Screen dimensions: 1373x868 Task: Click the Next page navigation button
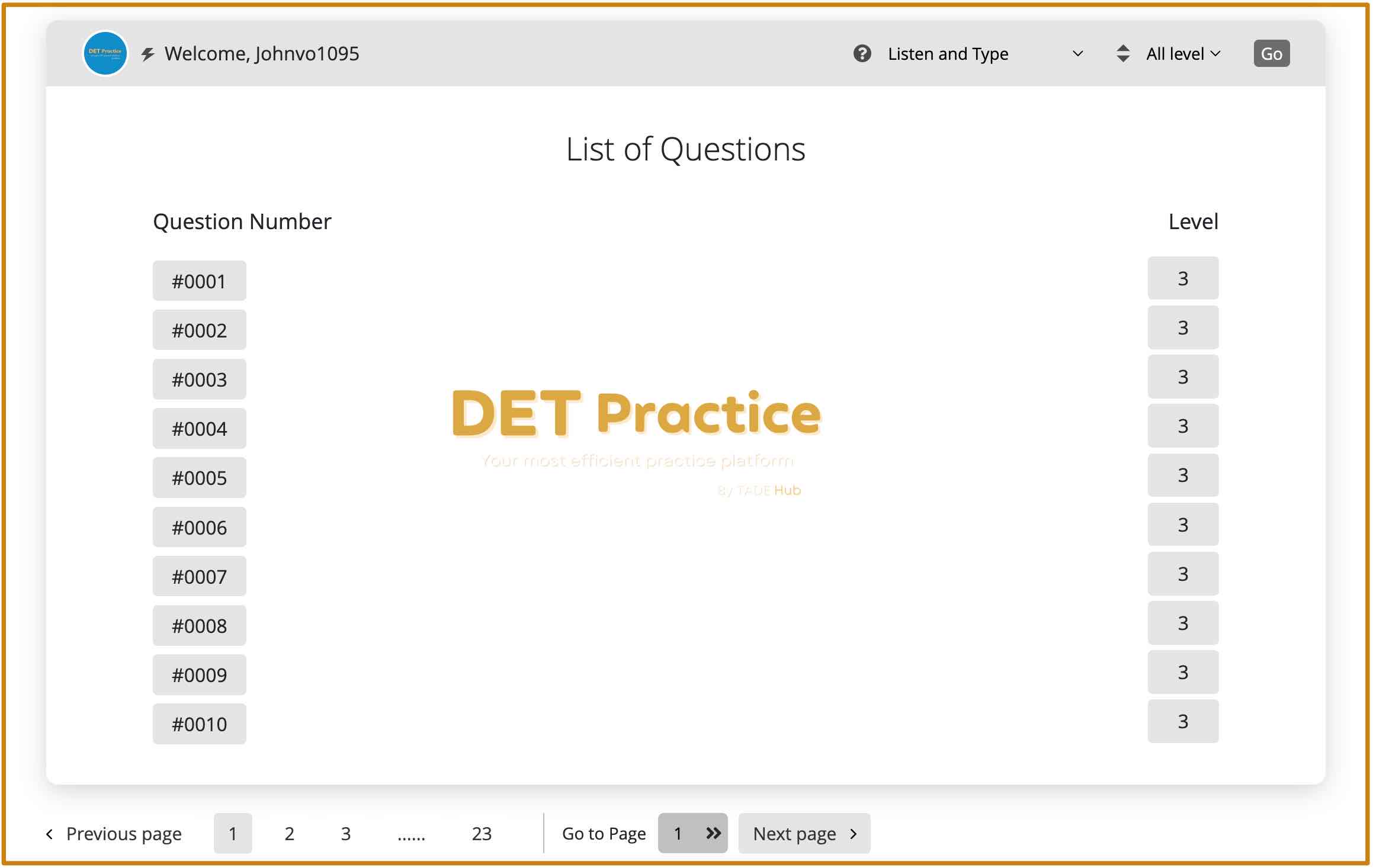point(804,833)
